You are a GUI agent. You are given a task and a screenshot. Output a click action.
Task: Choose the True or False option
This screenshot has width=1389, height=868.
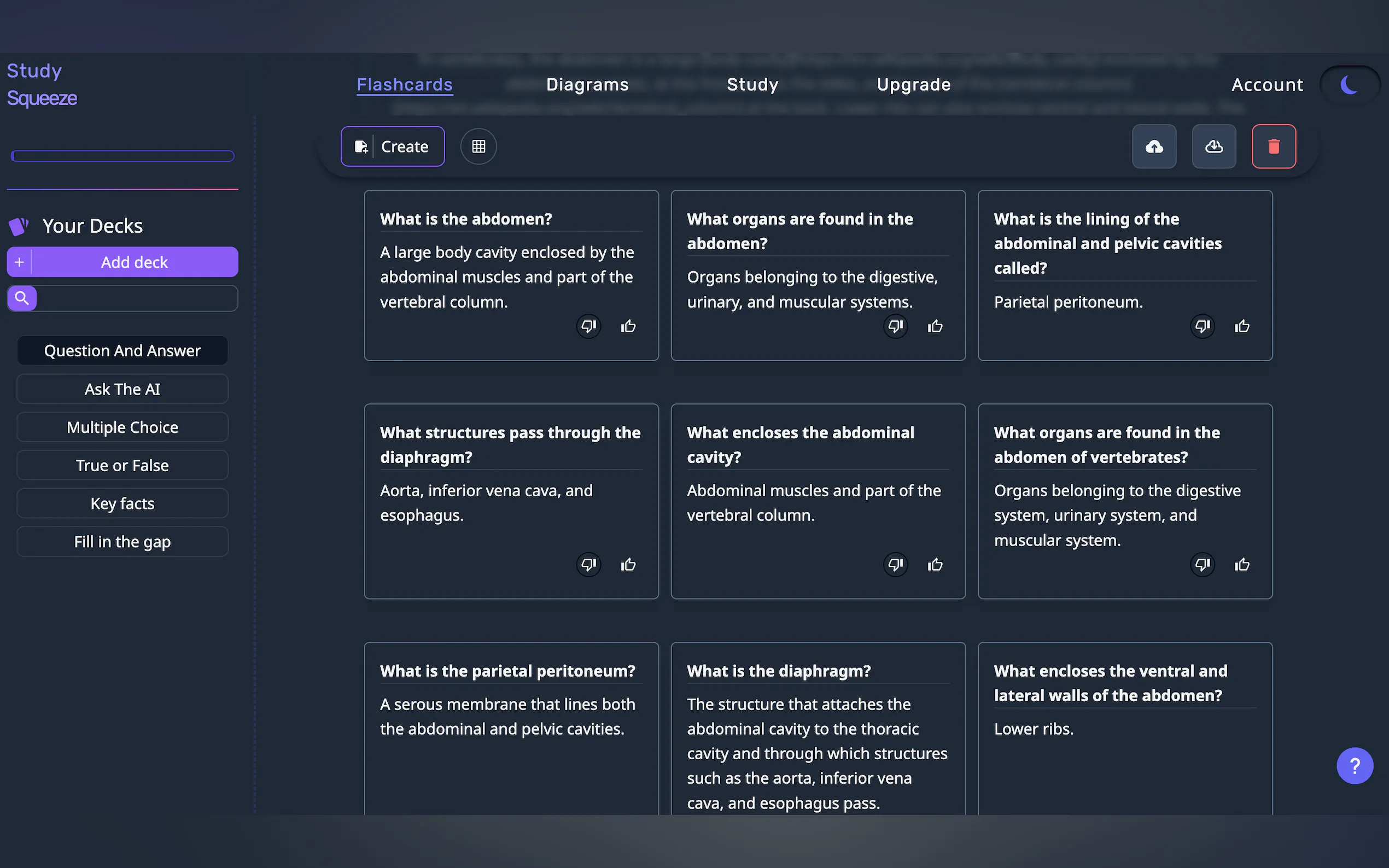(x=122, y=465)
